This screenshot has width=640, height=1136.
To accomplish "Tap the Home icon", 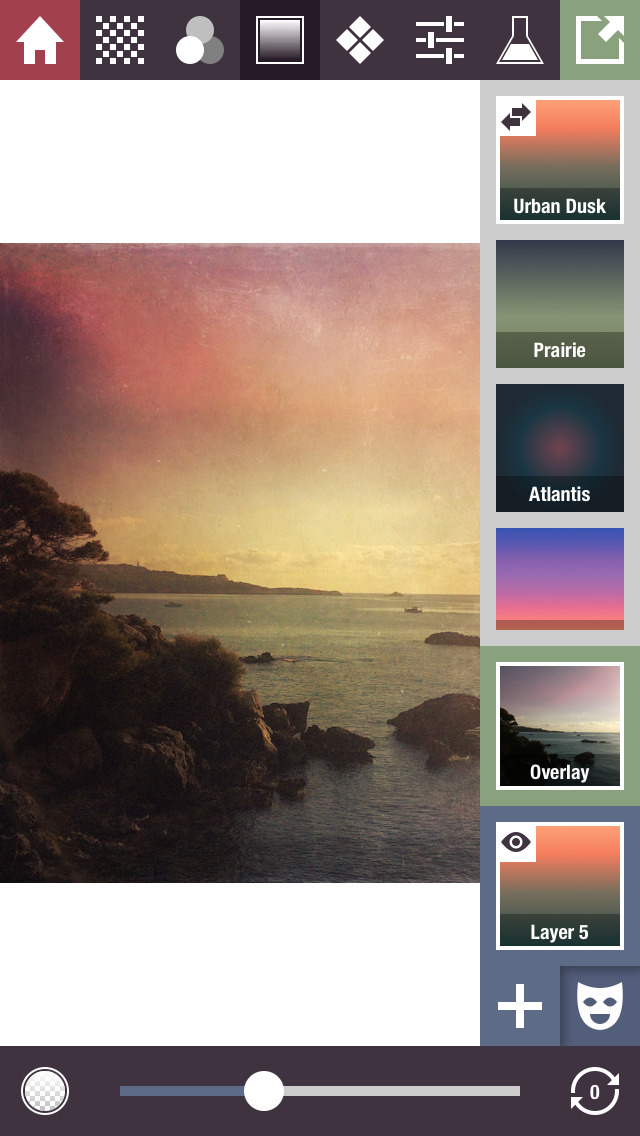I will (40, 40).
